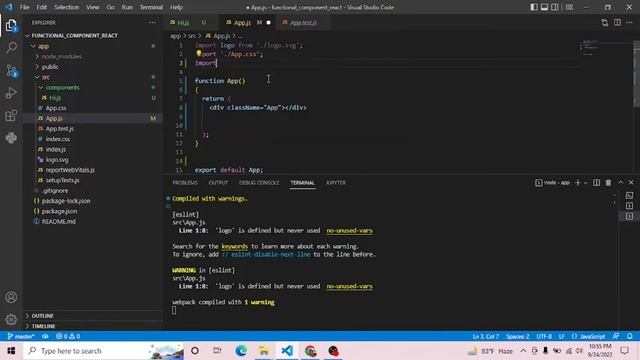Toggle primary sidebar layout icon
The height and width of the screenshot is (360, 640).
pyautogui.click(x=534, y=7)
